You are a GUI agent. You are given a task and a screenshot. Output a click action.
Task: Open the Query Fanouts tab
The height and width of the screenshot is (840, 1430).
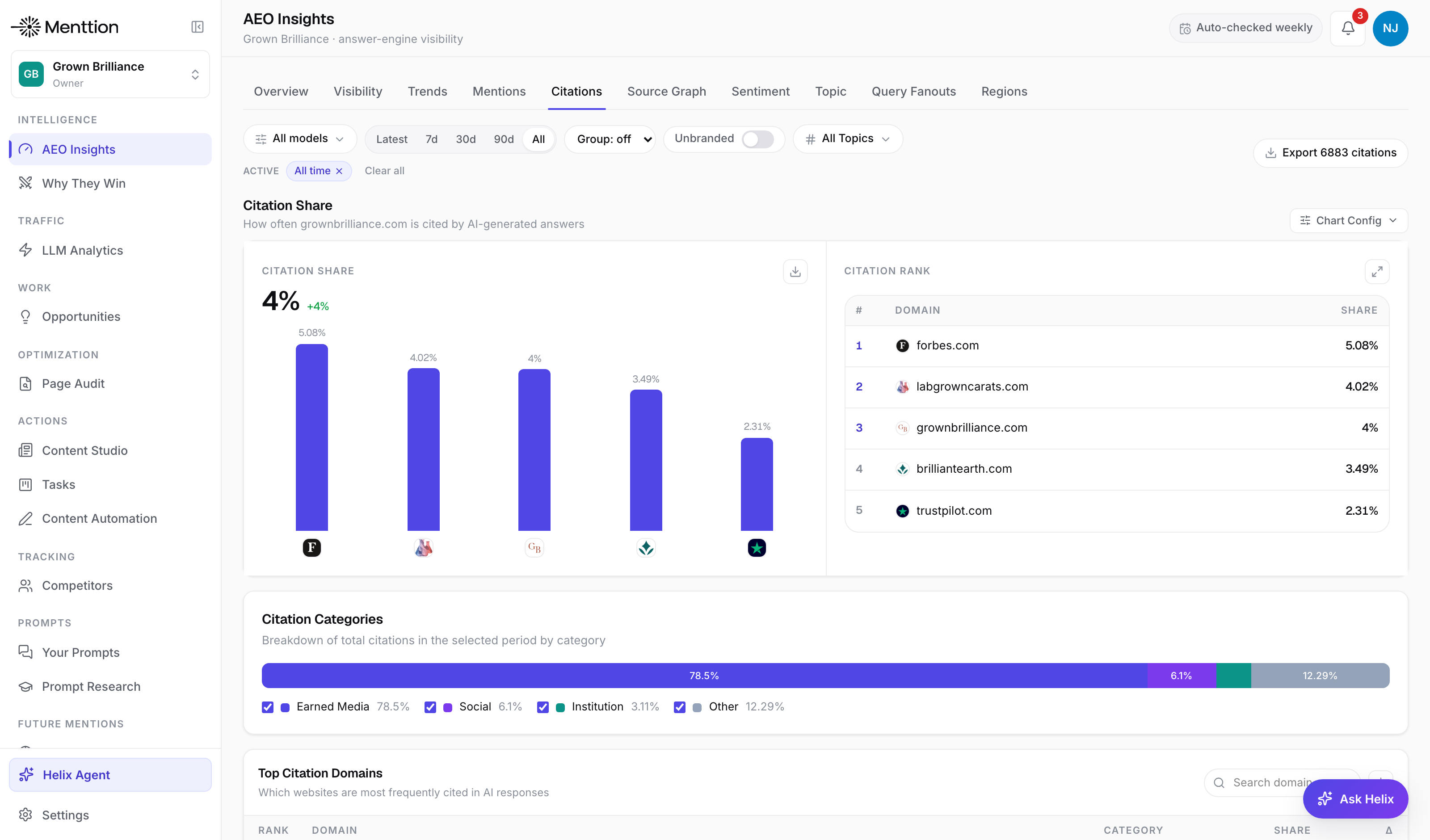pos(913,92)
